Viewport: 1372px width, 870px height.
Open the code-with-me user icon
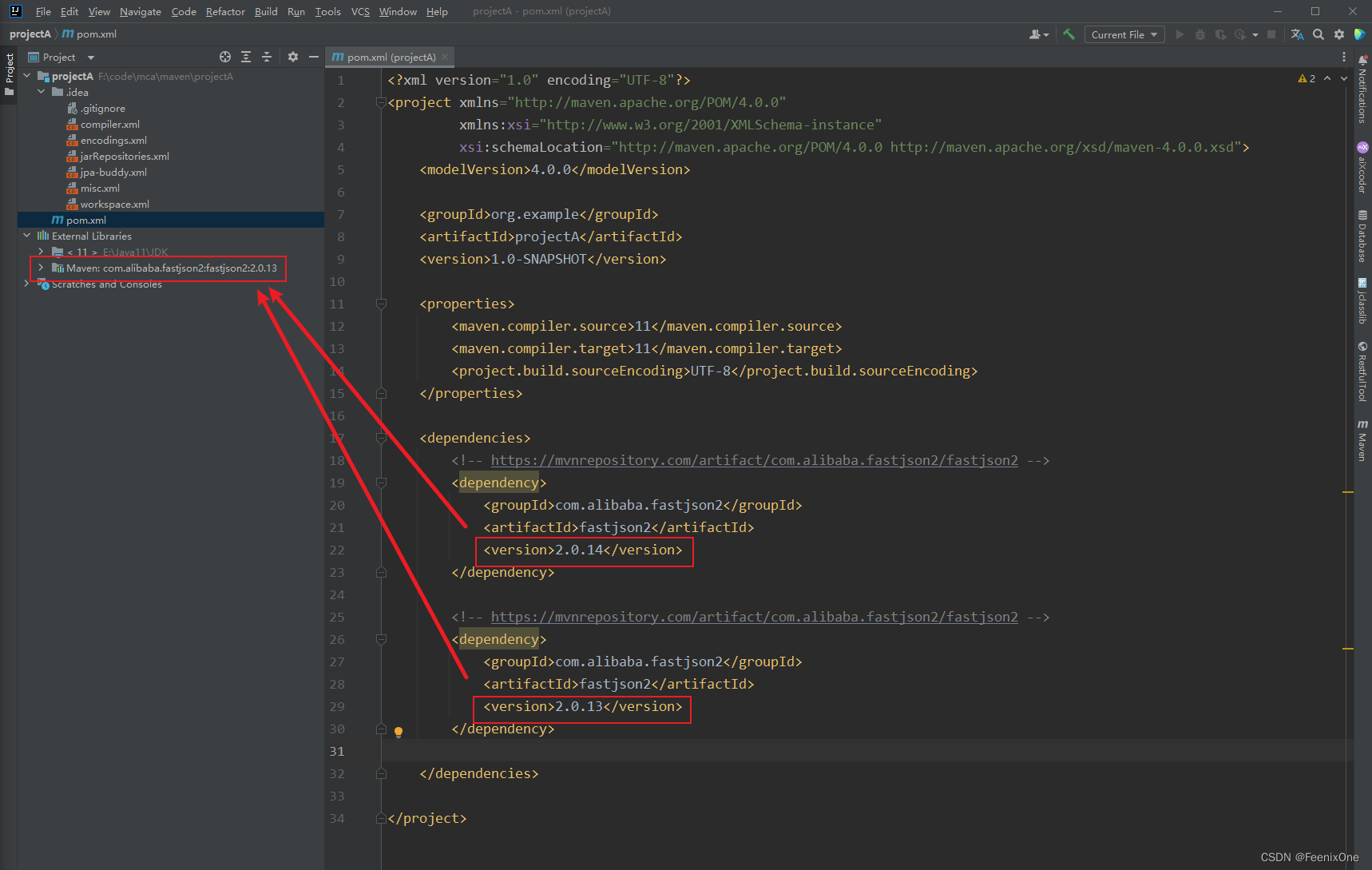click(x=1037, y=34)
